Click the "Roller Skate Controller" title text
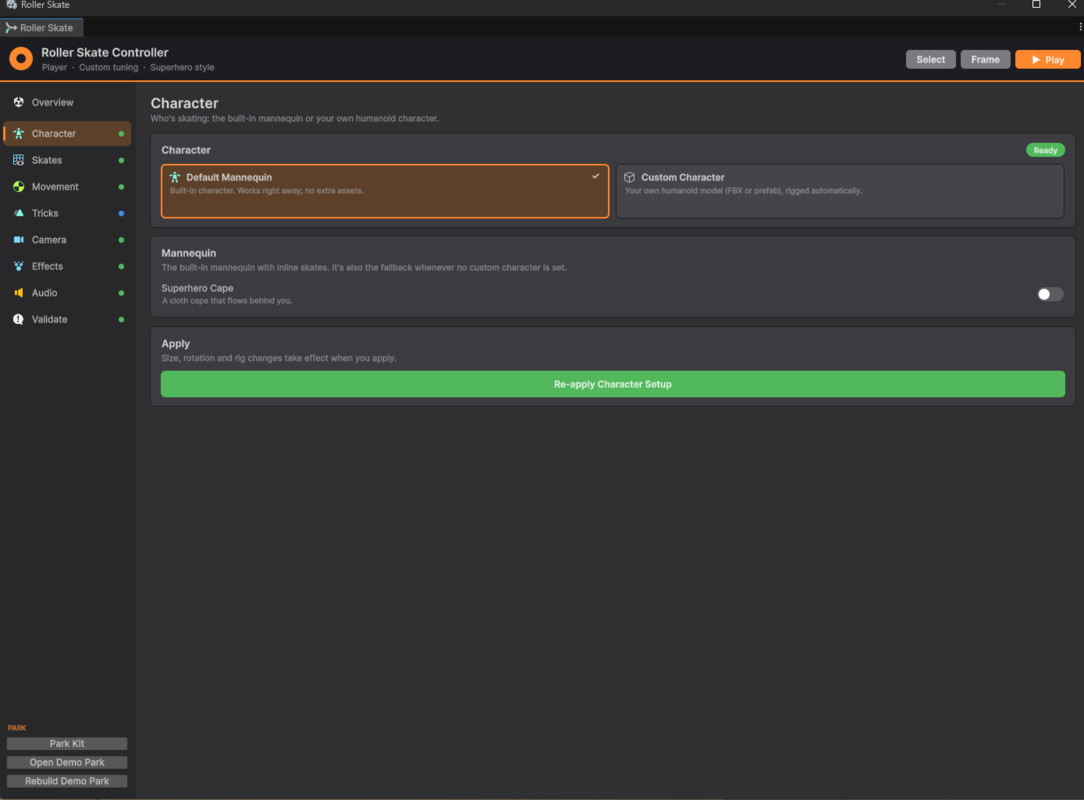The height and width of the screenshot is (800, 1084). coord(104,53)
